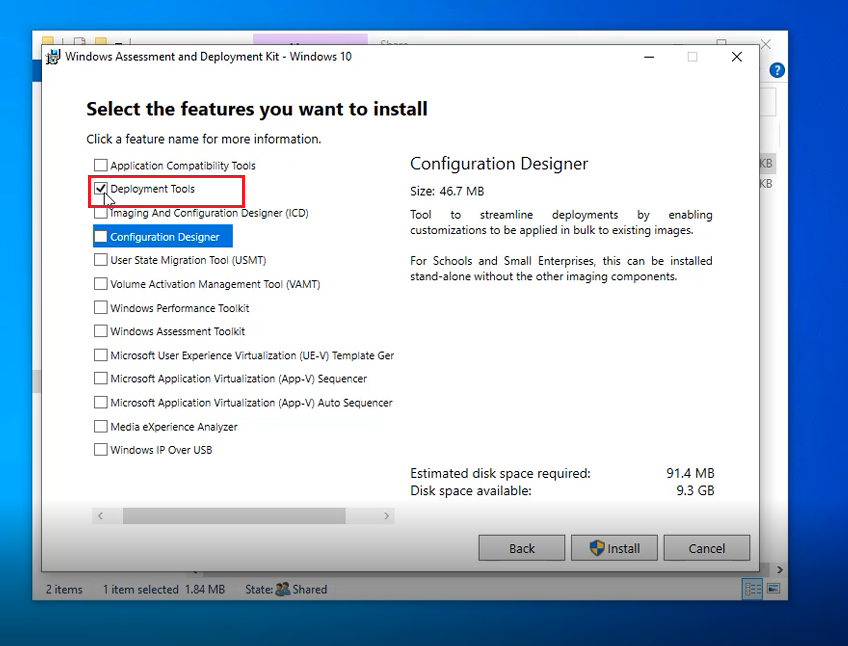Click the Configuration Designer description heading
Image resolution: width=848 pixels, height=646 pixels.
(x=499, y=163)
